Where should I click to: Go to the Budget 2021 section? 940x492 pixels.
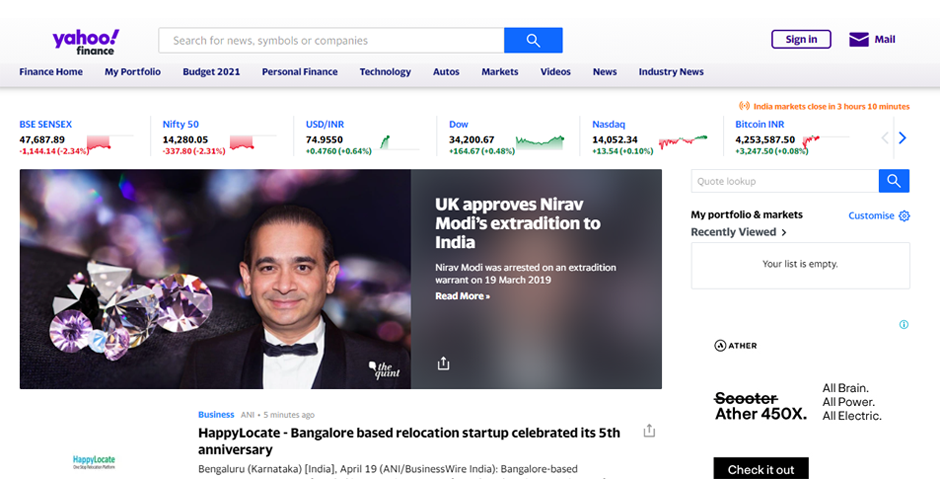[211, 71]
